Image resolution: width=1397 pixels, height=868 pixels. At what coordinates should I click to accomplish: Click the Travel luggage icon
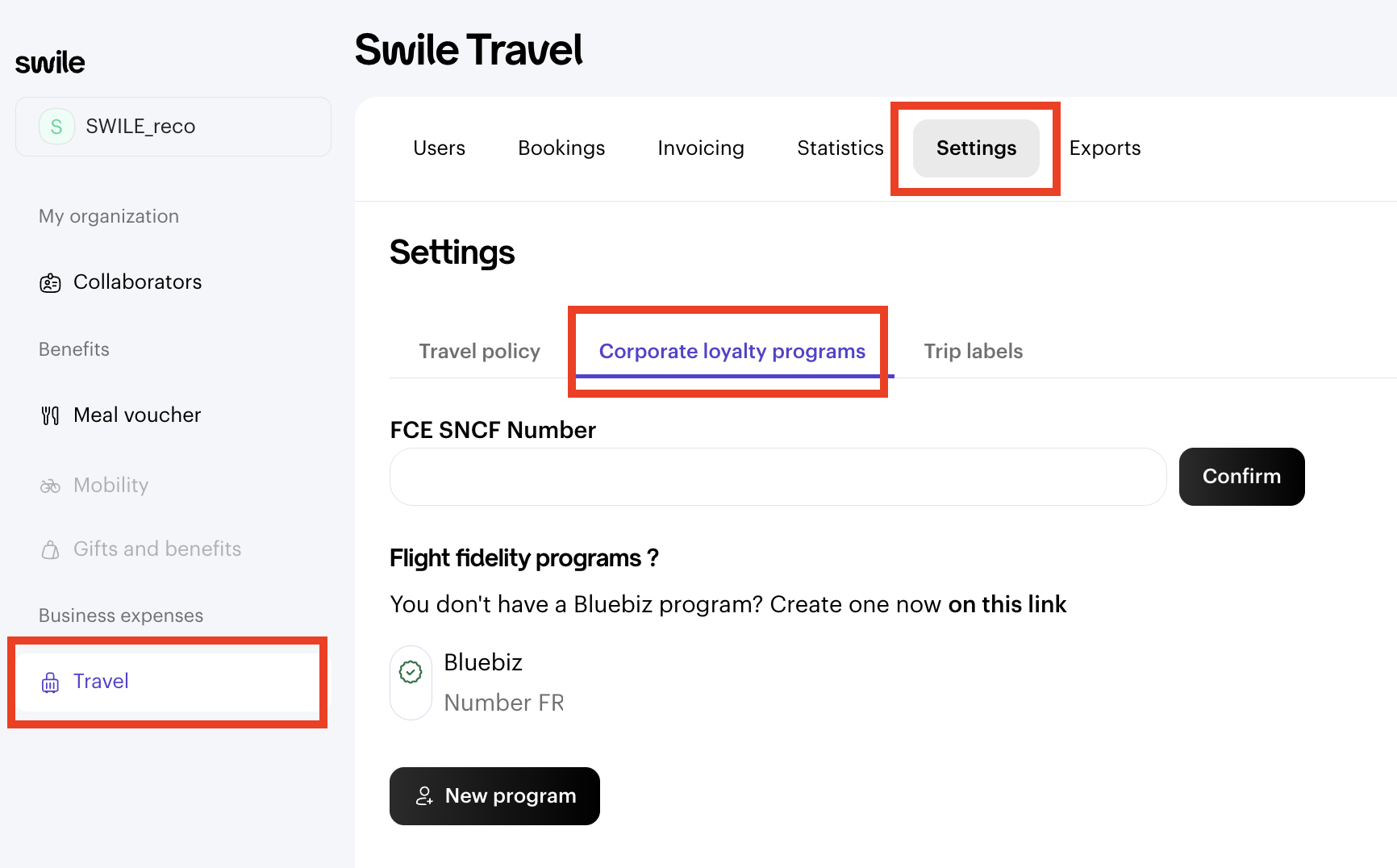click(50, 682)
